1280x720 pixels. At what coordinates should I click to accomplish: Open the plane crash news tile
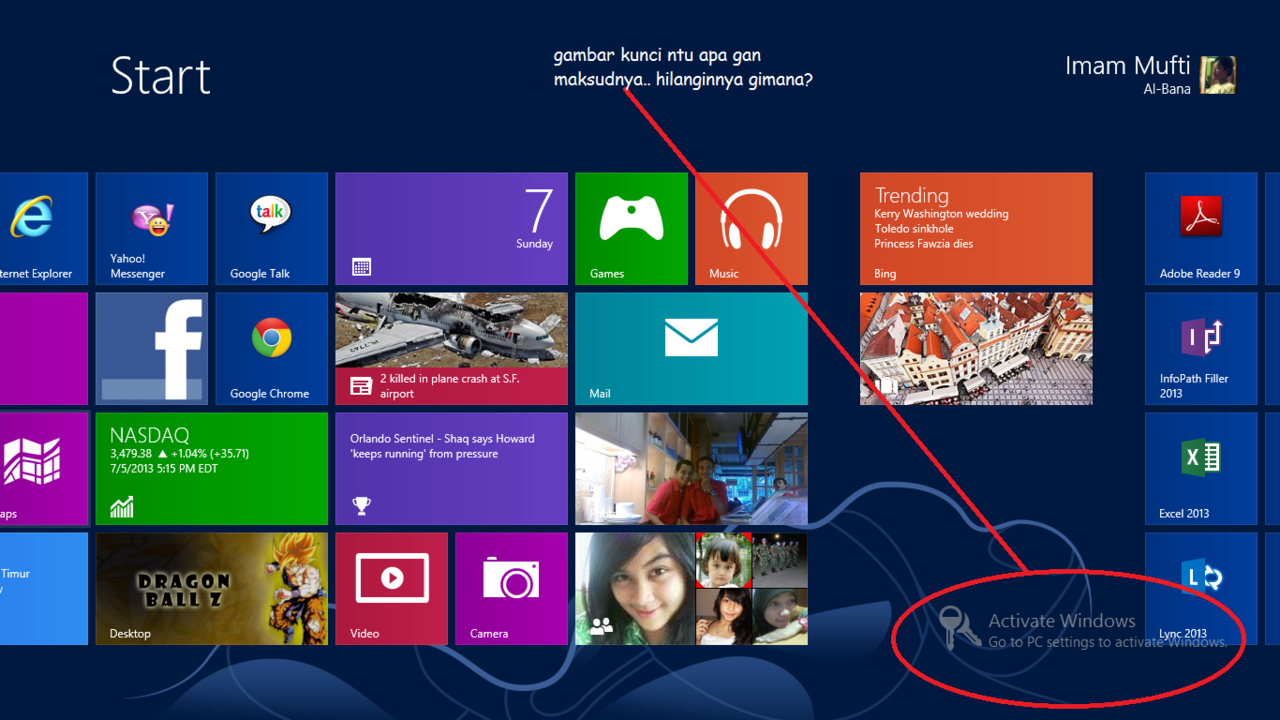(x=452, y=349)
